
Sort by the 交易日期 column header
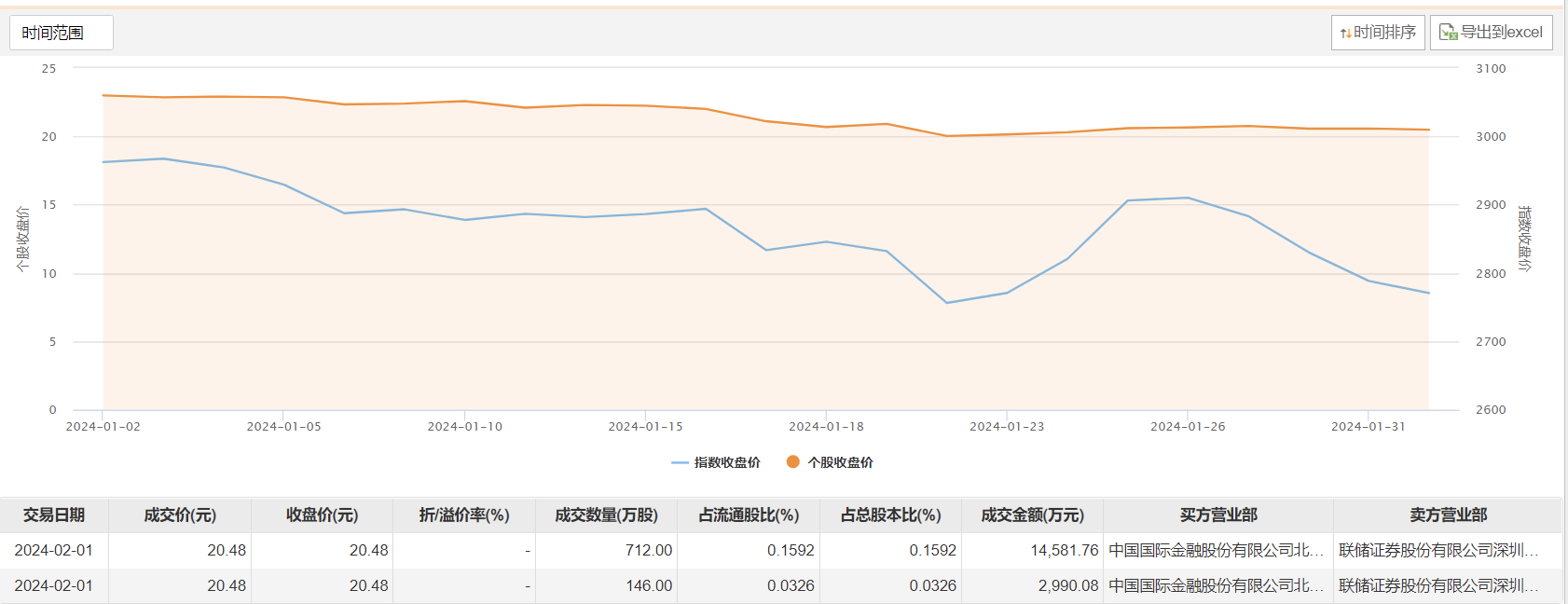click(x=54, y=515)
